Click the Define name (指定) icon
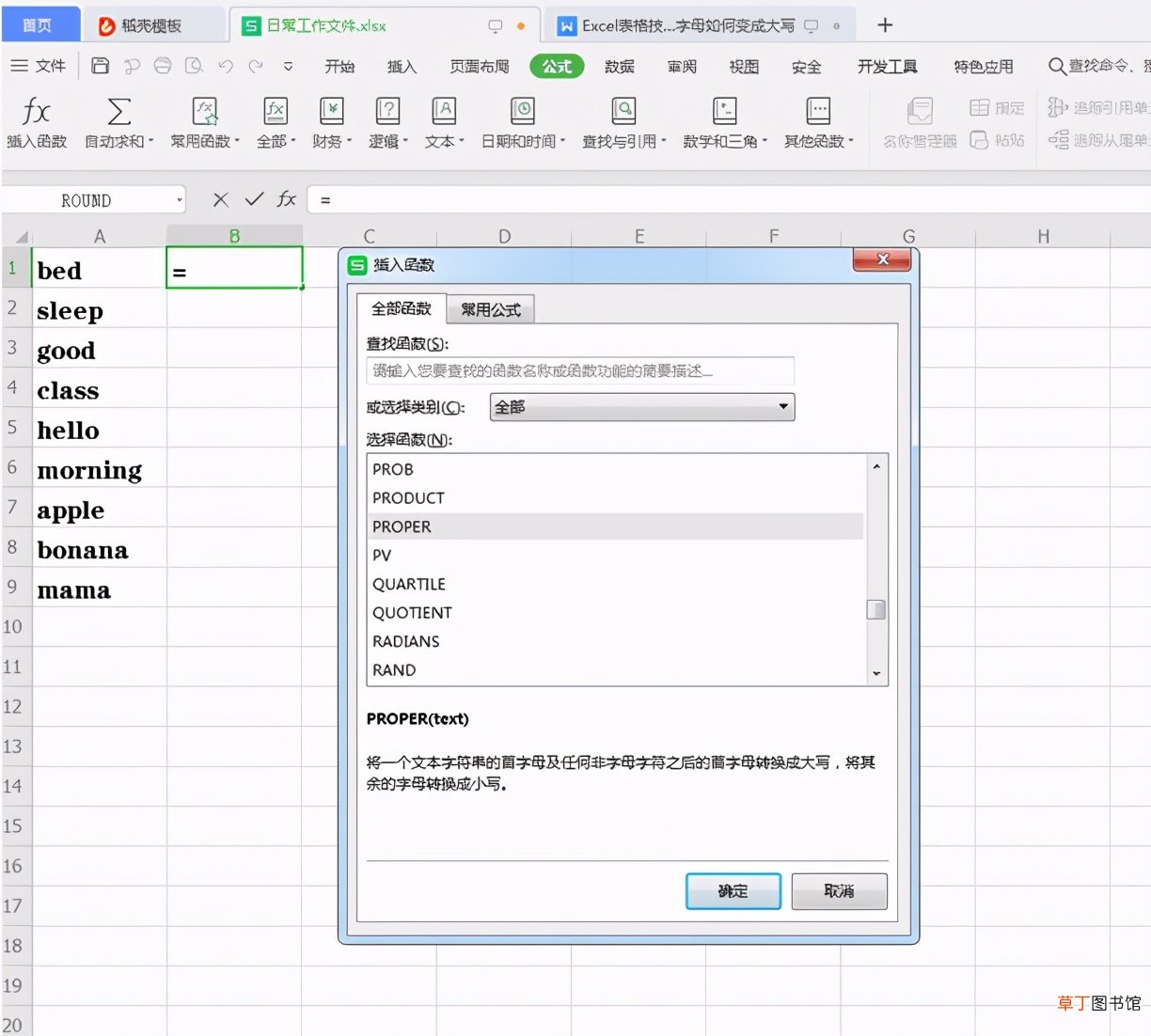This screenshot has width=1151, height=1036. (x=979, y=107)
